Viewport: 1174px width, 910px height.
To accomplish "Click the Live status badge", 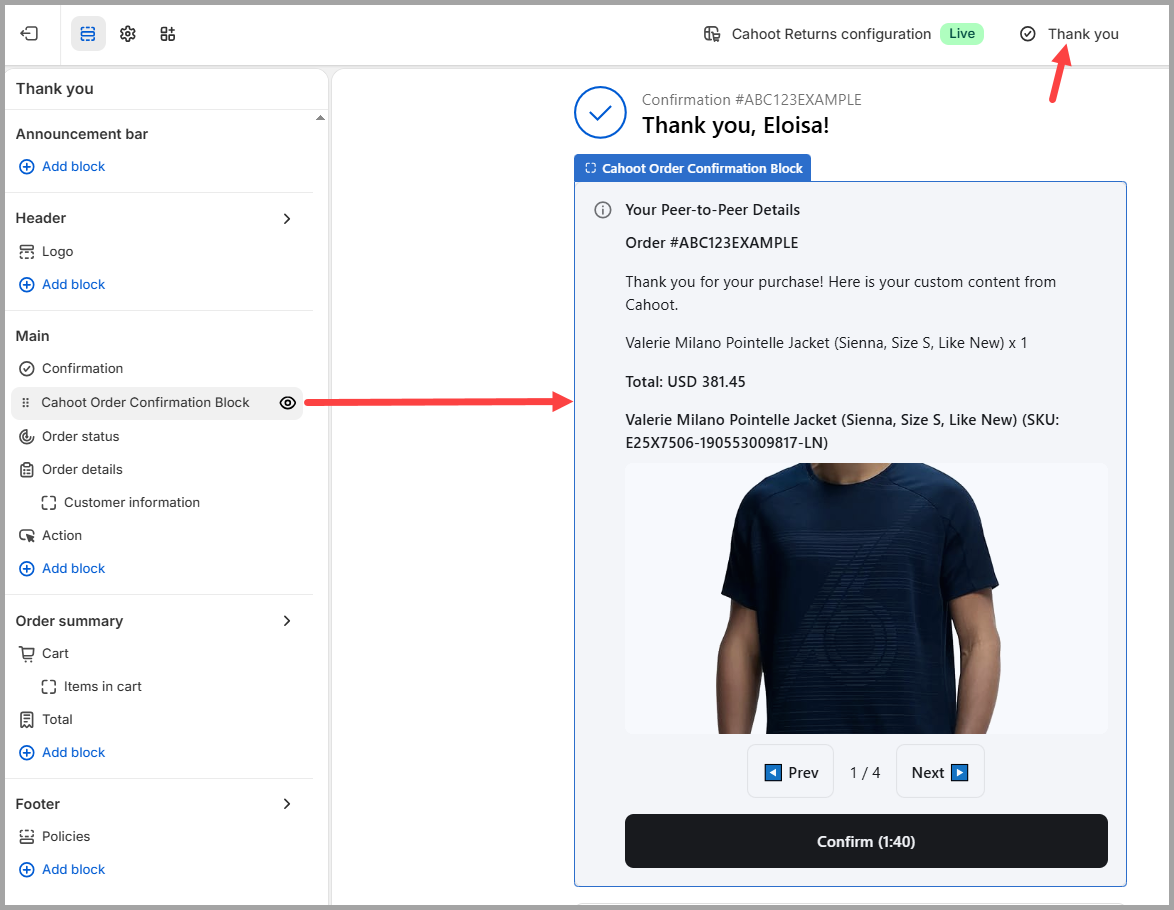I will (962, 34).
